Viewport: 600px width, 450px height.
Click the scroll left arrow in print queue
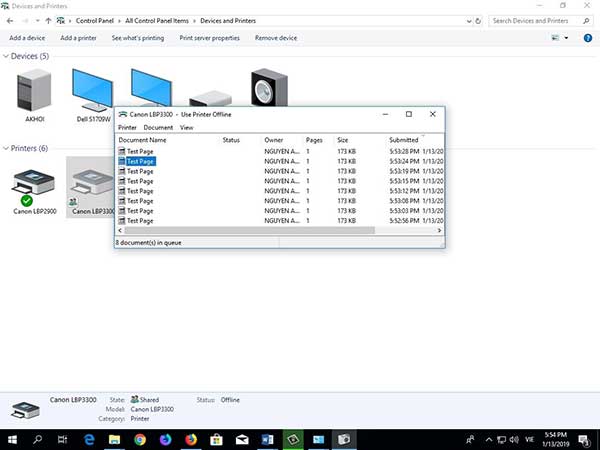point(120,230)
